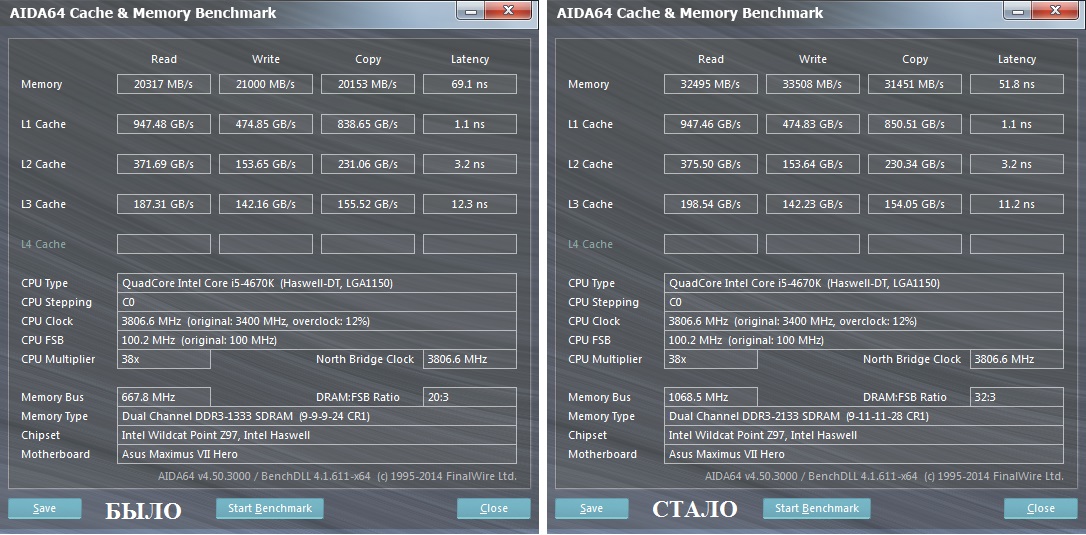
Task: Click L2 Cache Read 371.69 GB/s
Action: (163, 164)
